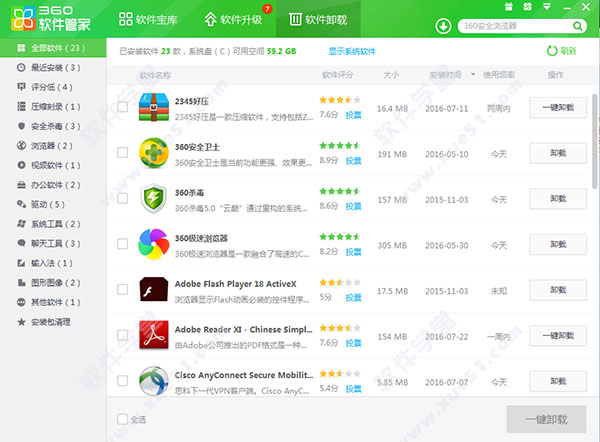Select 图形图像 (2) category

coord(53,283)
